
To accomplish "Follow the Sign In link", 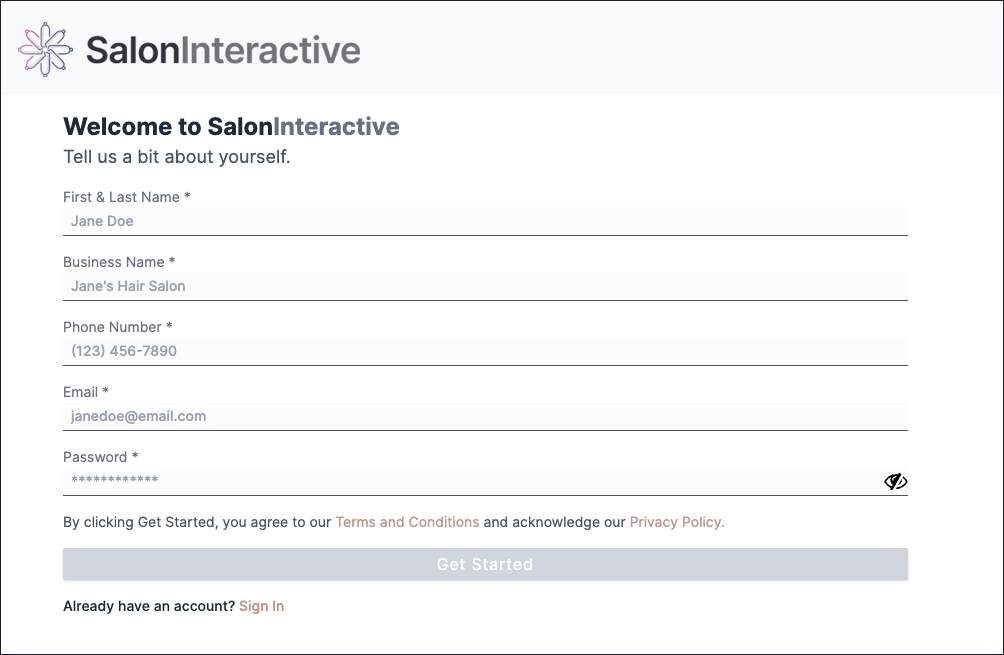I will click(262, 606).
